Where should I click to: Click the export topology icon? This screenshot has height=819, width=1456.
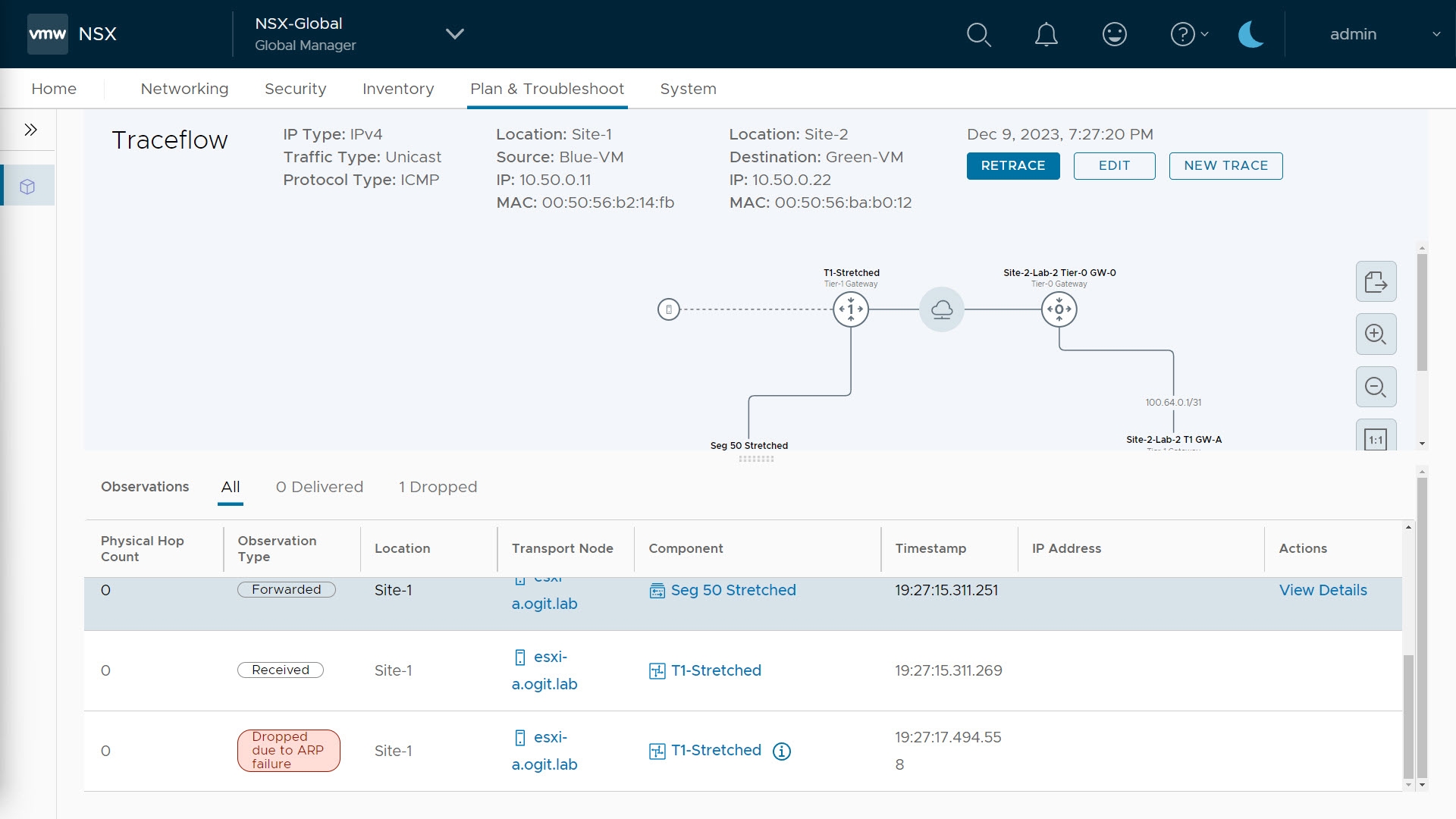pyautogui.click(x=1376, y=282)
